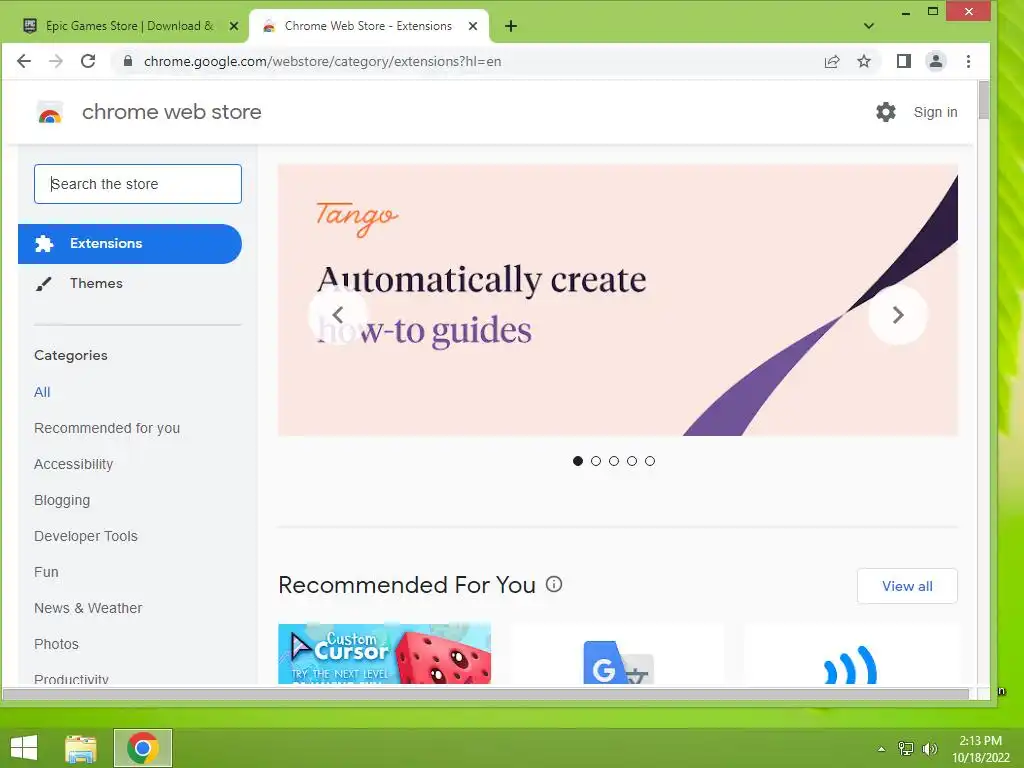
Task: Click the View all button
Action: pos(907,586)
